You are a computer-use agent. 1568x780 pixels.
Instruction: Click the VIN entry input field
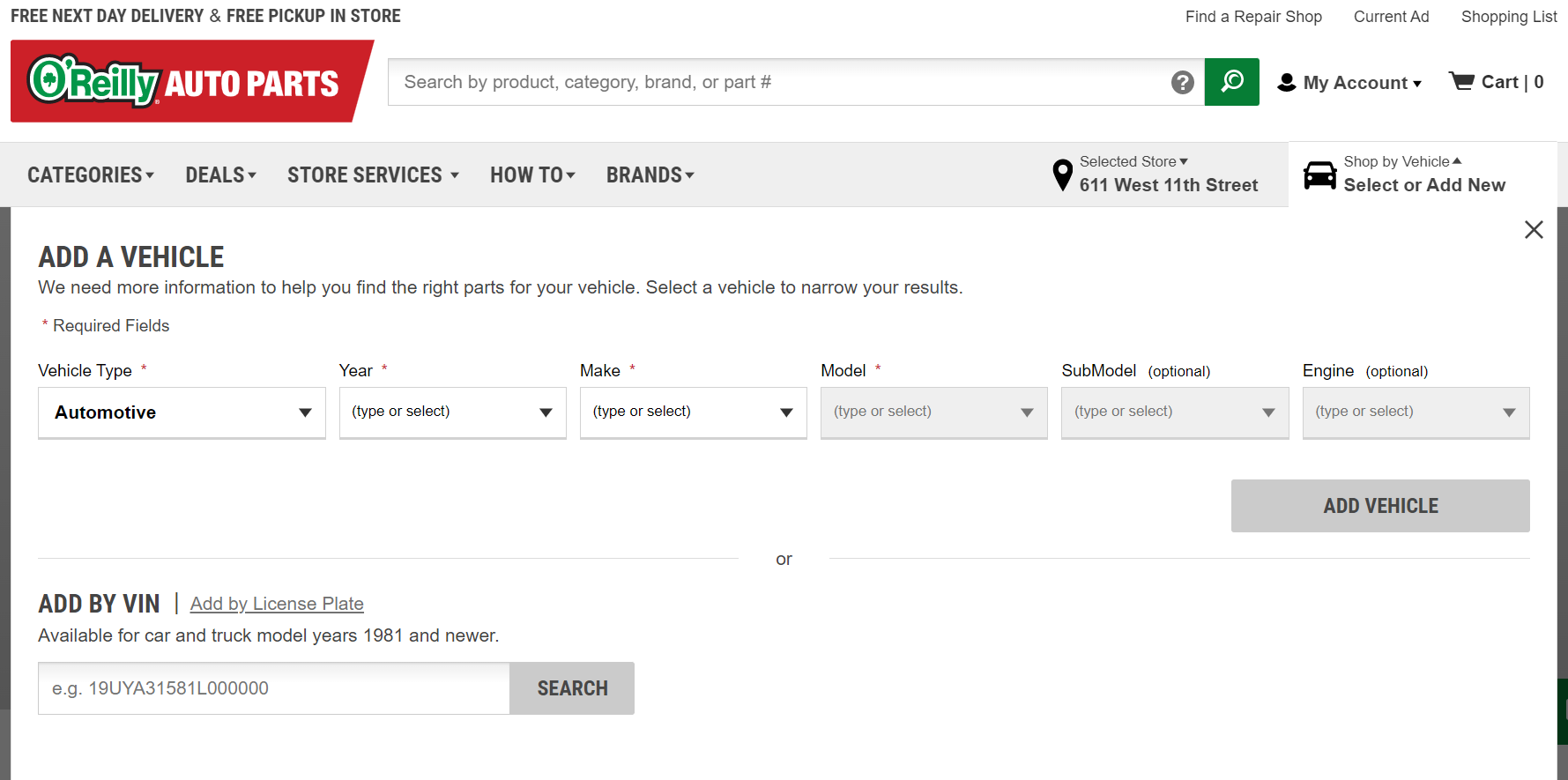point(273,688)
